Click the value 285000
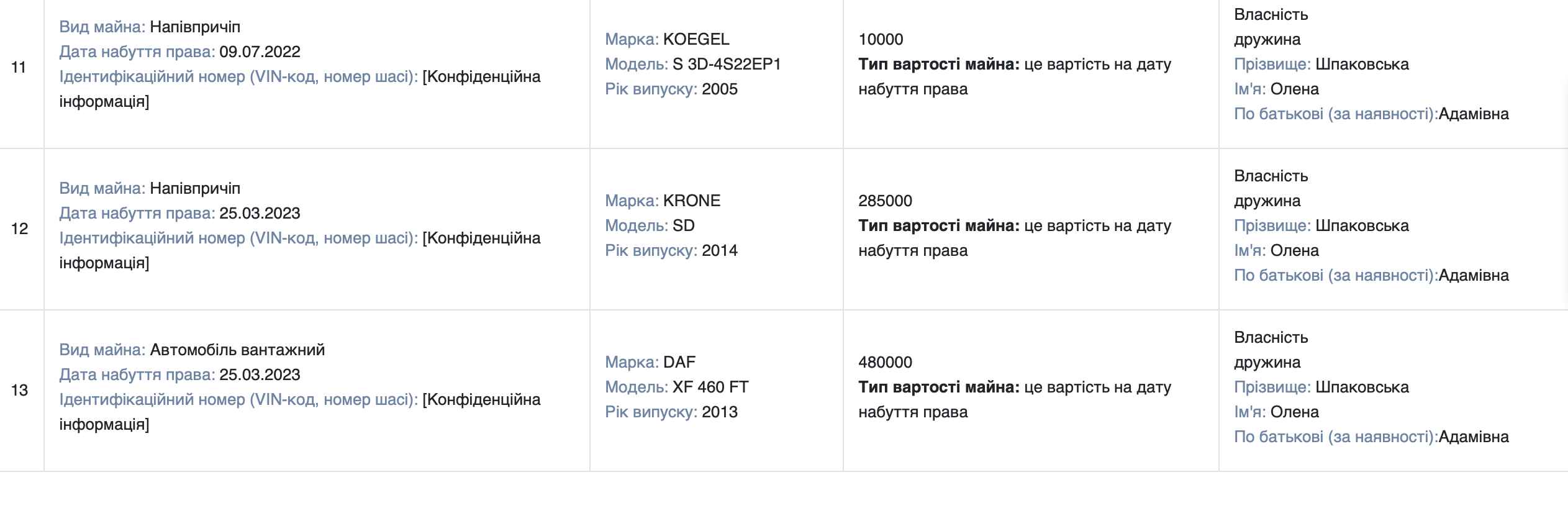The width and height of the screenshot is (1568, 508). [x=885, y=201]
